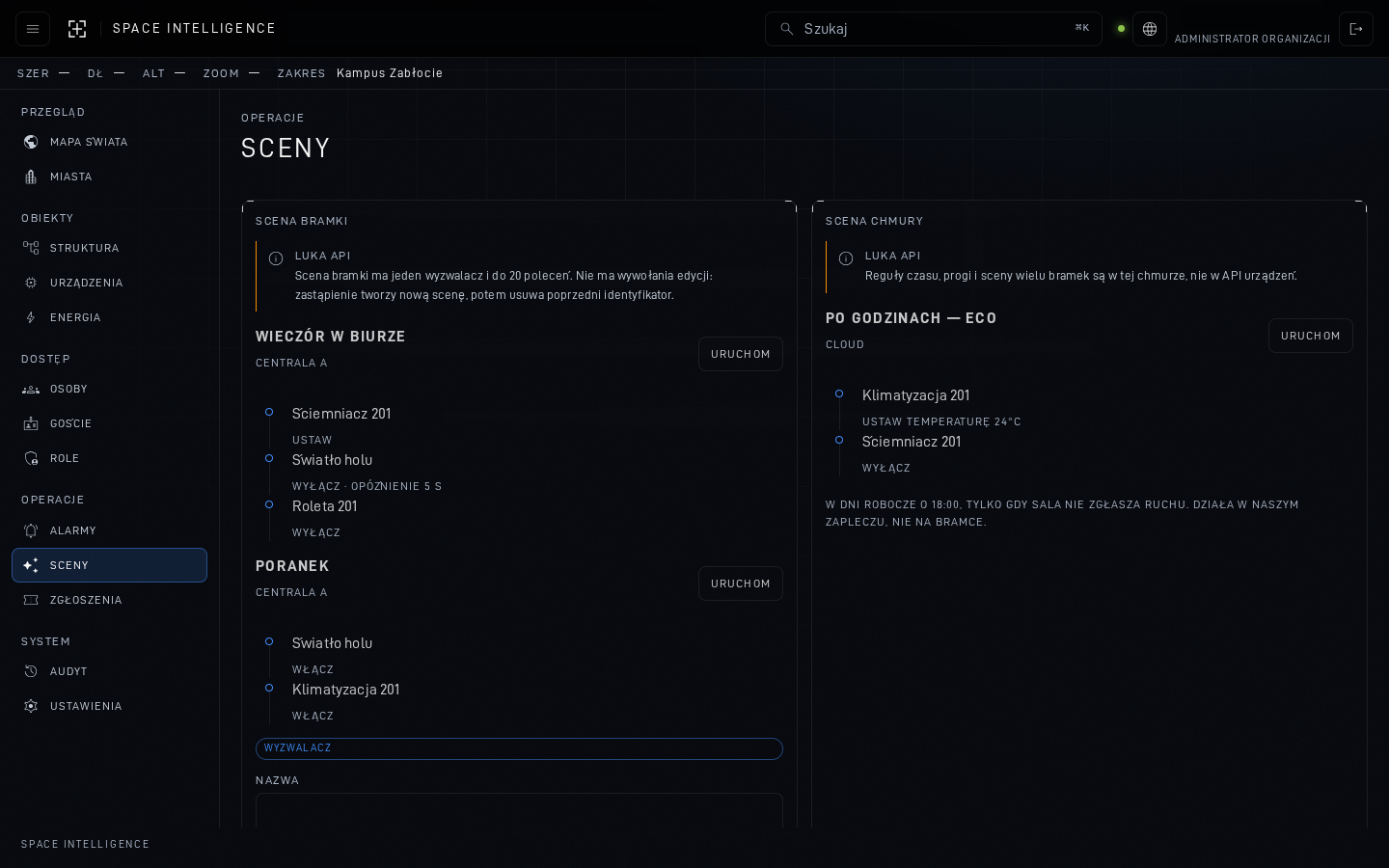
Task: Select the Wyzwalacz pill
Action: [x=519, y=748]
